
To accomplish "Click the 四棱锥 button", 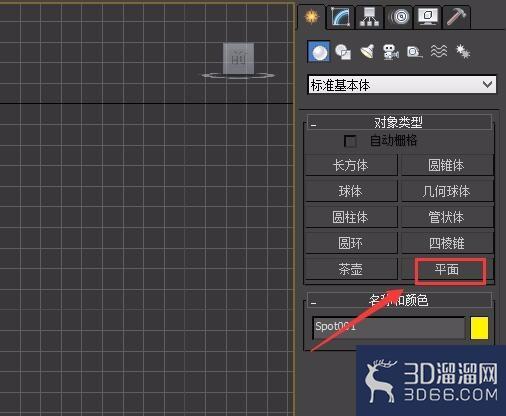I will click(447, 243).
